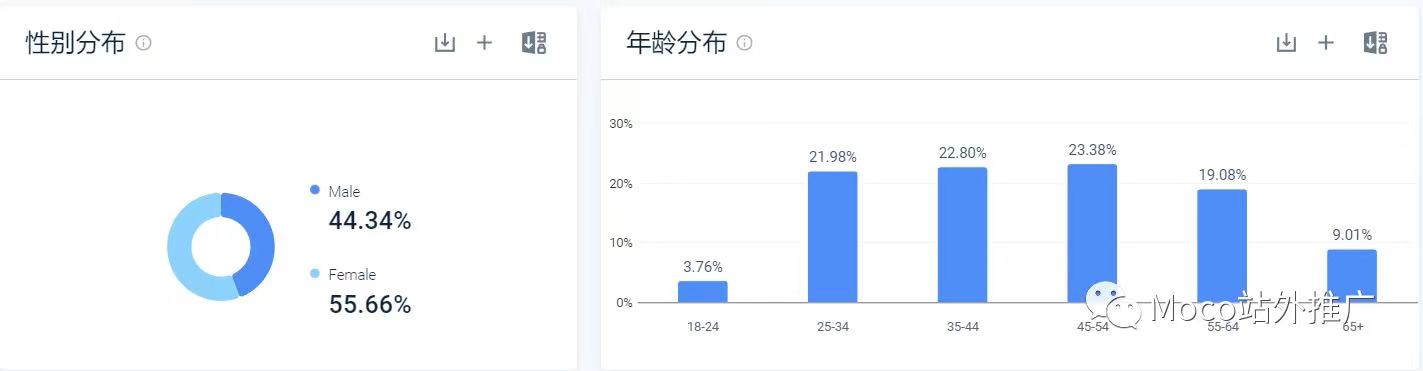Viewport: 1423px width, 371px height.
Task: Show info tooltip next to 性别分布
Action: 143,43
